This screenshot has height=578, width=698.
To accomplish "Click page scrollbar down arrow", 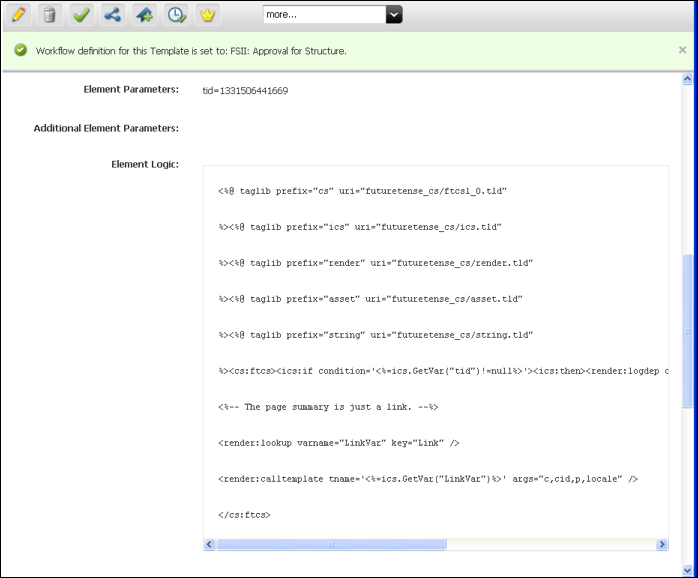I will pos(687,570).
